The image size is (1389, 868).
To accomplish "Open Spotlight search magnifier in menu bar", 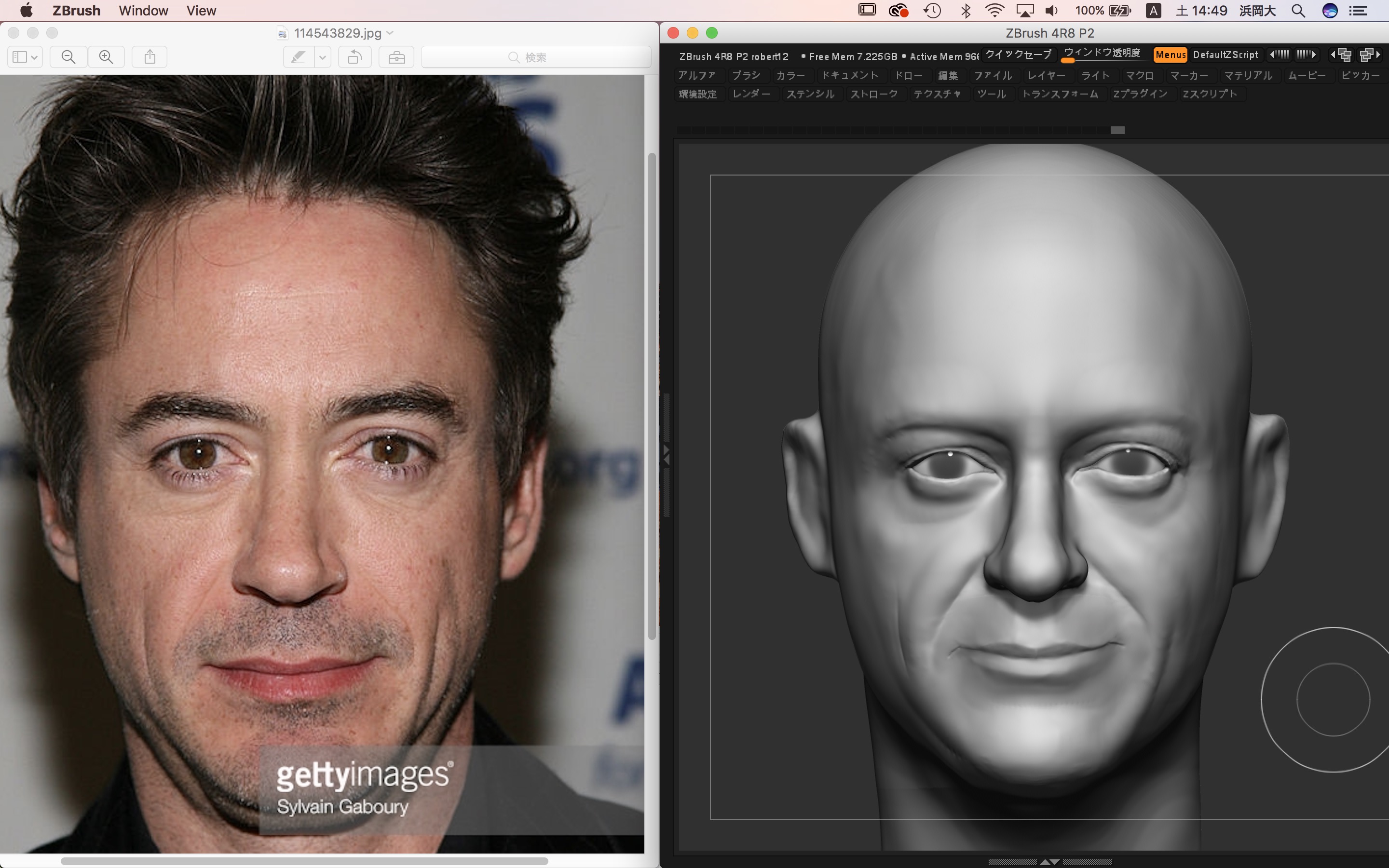I will (1298, 10).
